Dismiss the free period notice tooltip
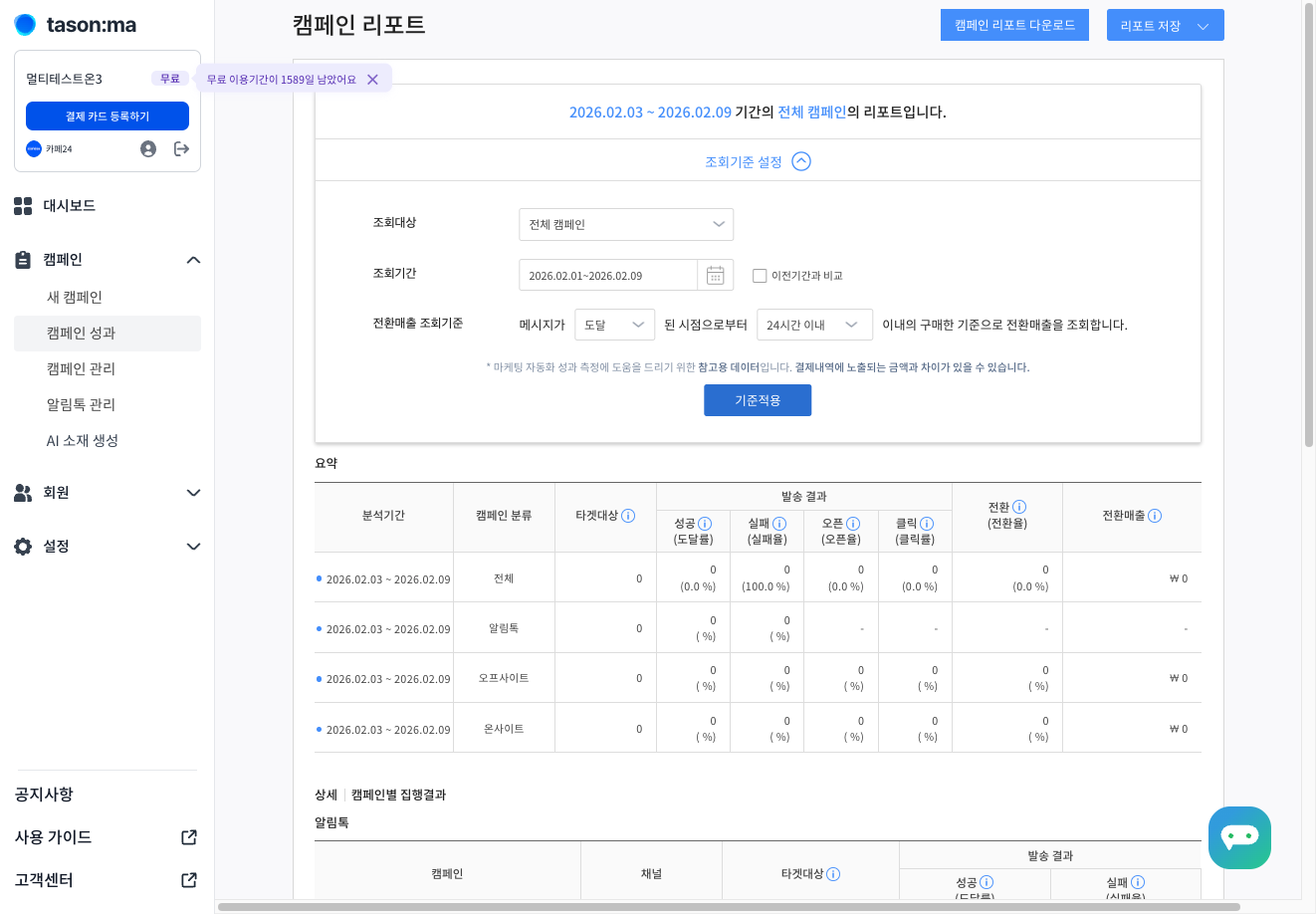Viewport: 1316px width, 914px height. pyautogui.click(x=372, y=80)
